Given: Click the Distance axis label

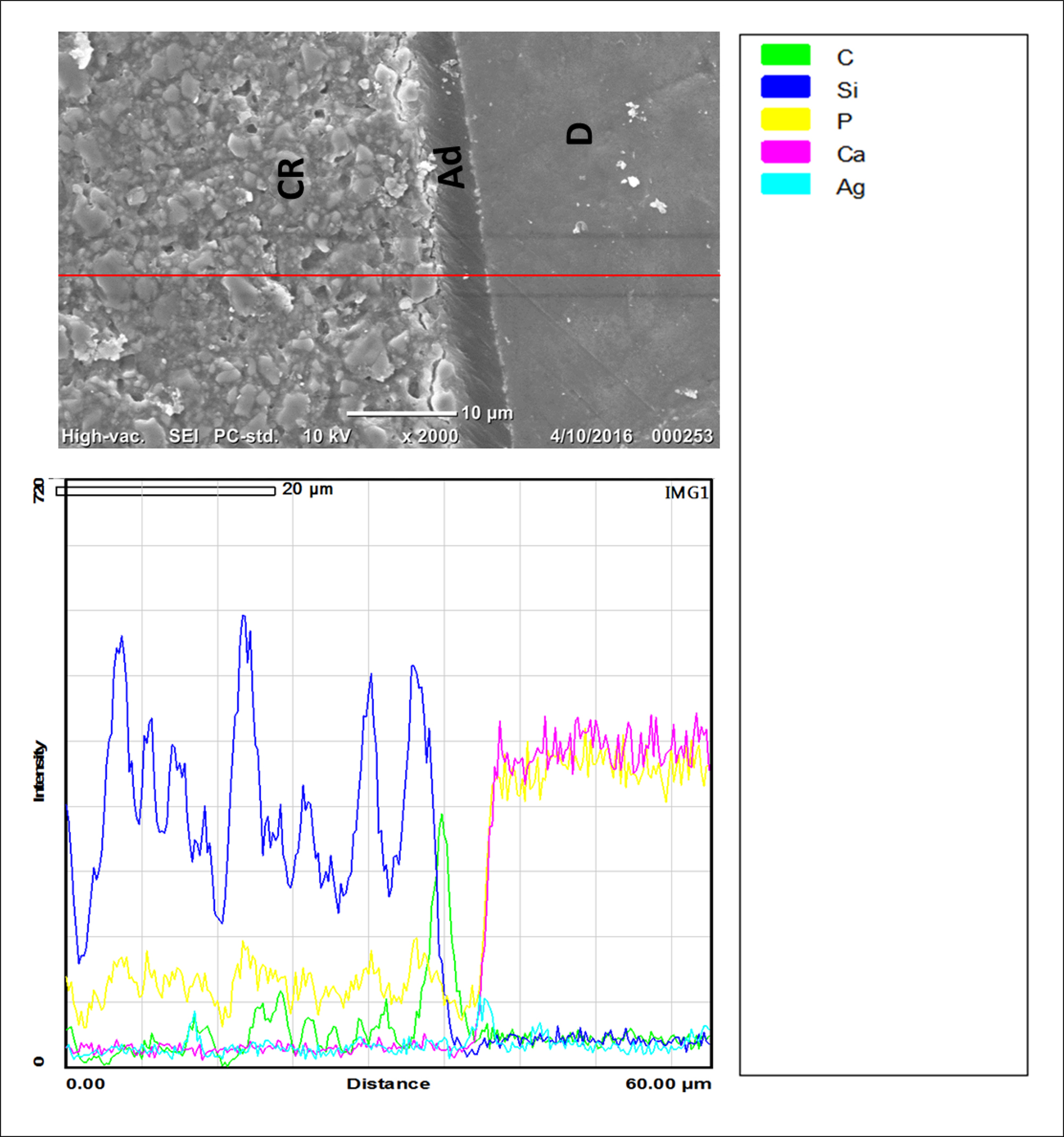Looking at the screenshot, I should click(x=388, y=1084).
